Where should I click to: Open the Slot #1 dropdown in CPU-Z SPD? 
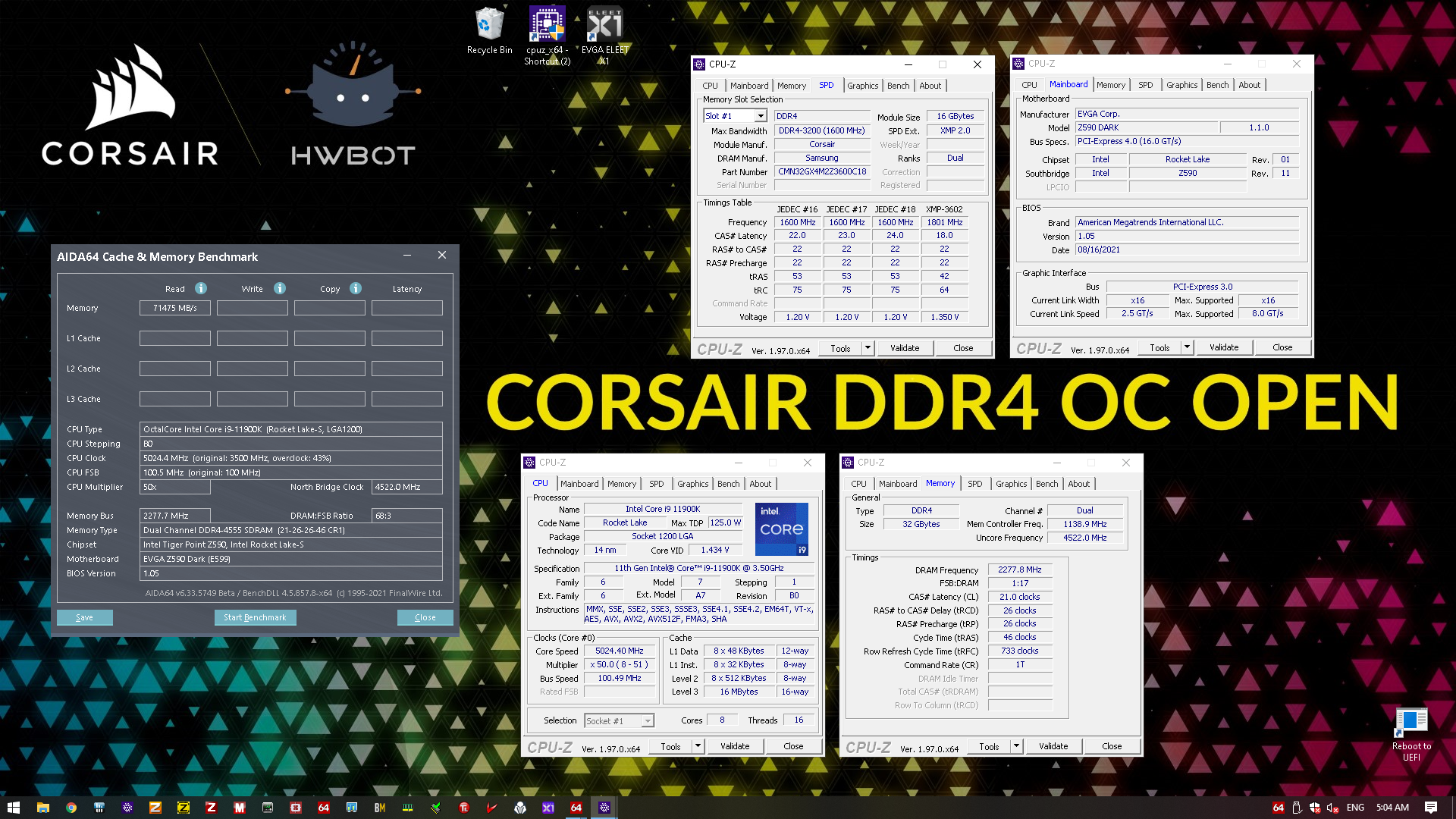(760, 116)
